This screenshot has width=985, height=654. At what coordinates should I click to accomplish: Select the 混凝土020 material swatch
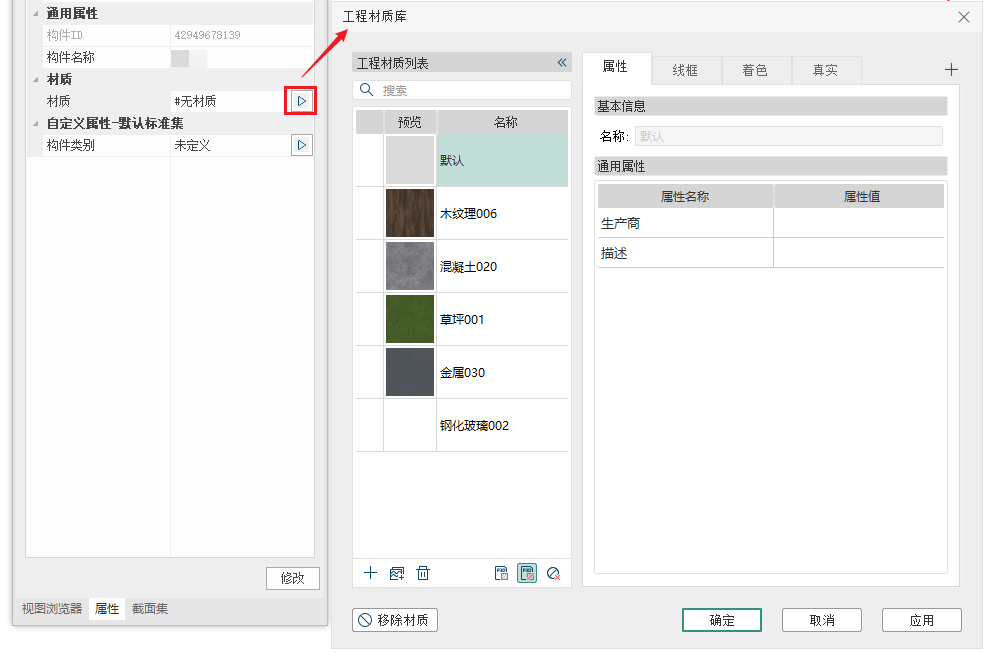tap(410, 266)
